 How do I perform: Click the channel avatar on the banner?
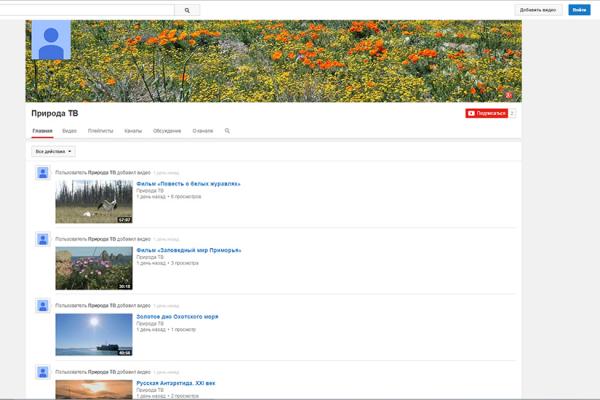(x=51, y=40)
